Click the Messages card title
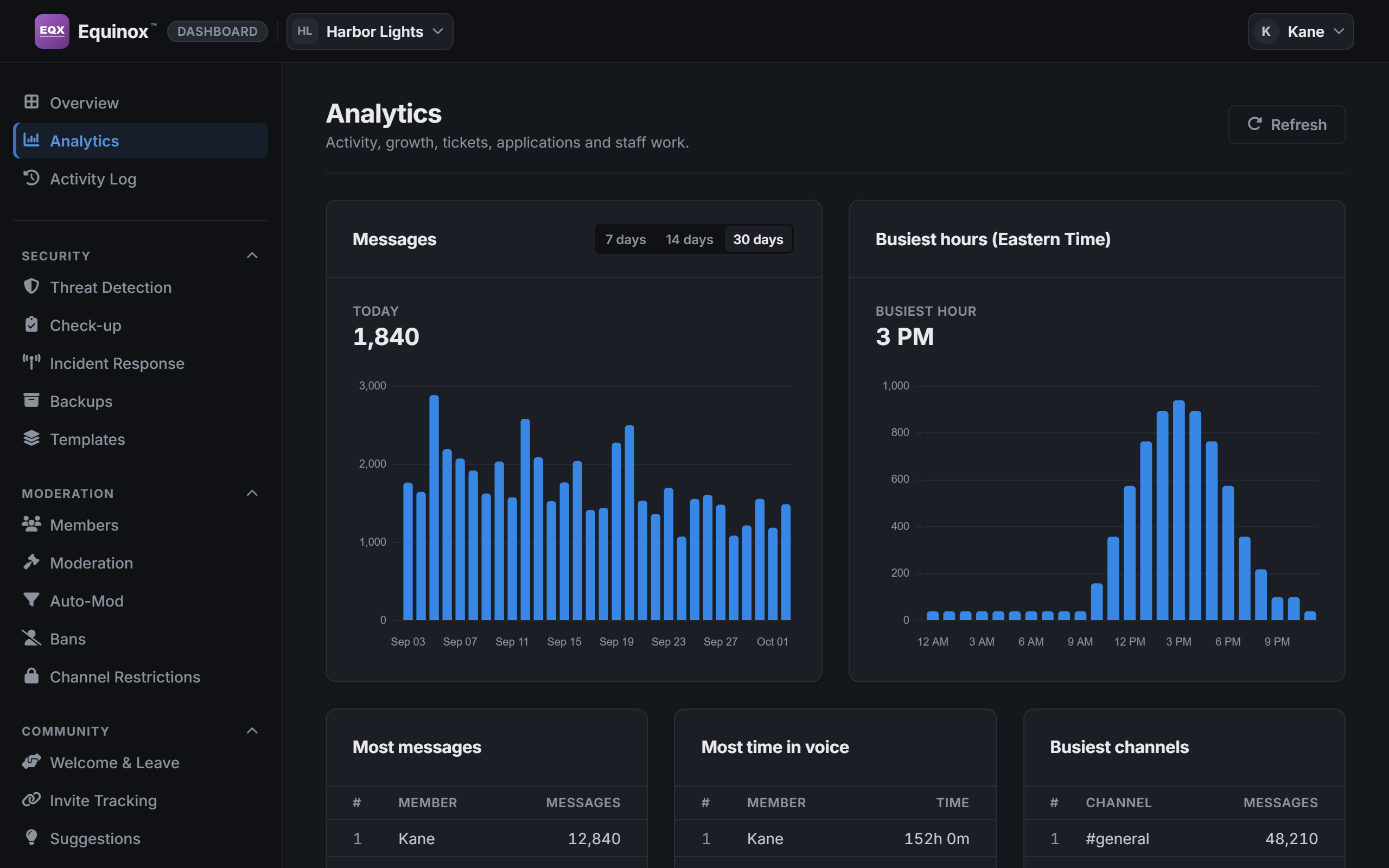 [x=394, y=239]
